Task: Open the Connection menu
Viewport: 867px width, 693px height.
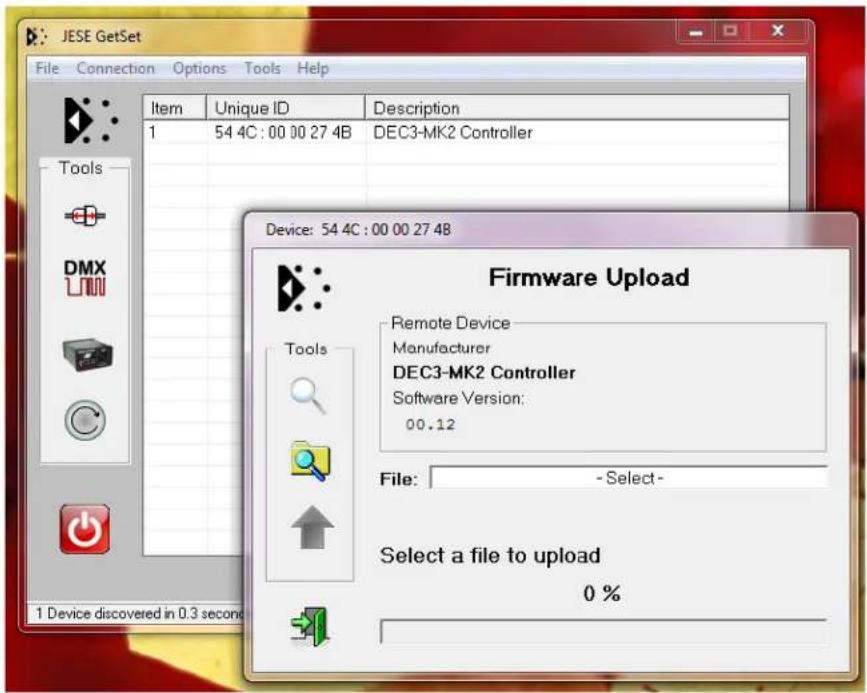Action: coord(116,69)
